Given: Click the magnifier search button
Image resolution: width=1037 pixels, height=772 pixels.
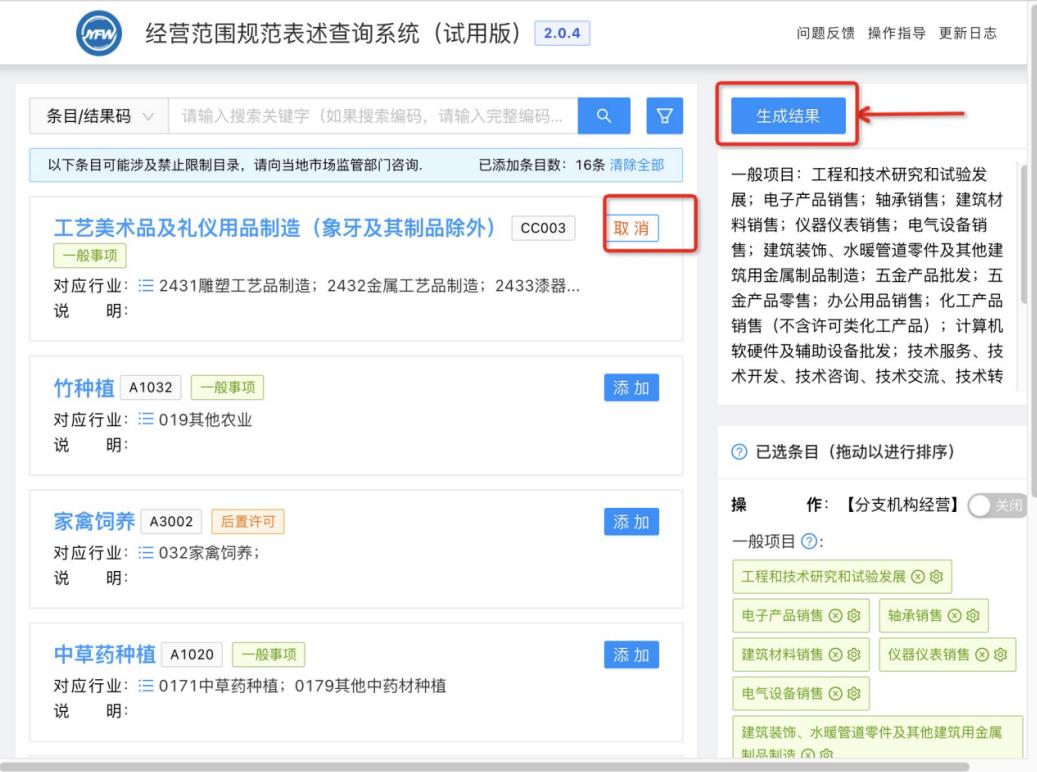Looking at the screenshot, I should pos(603,117).
